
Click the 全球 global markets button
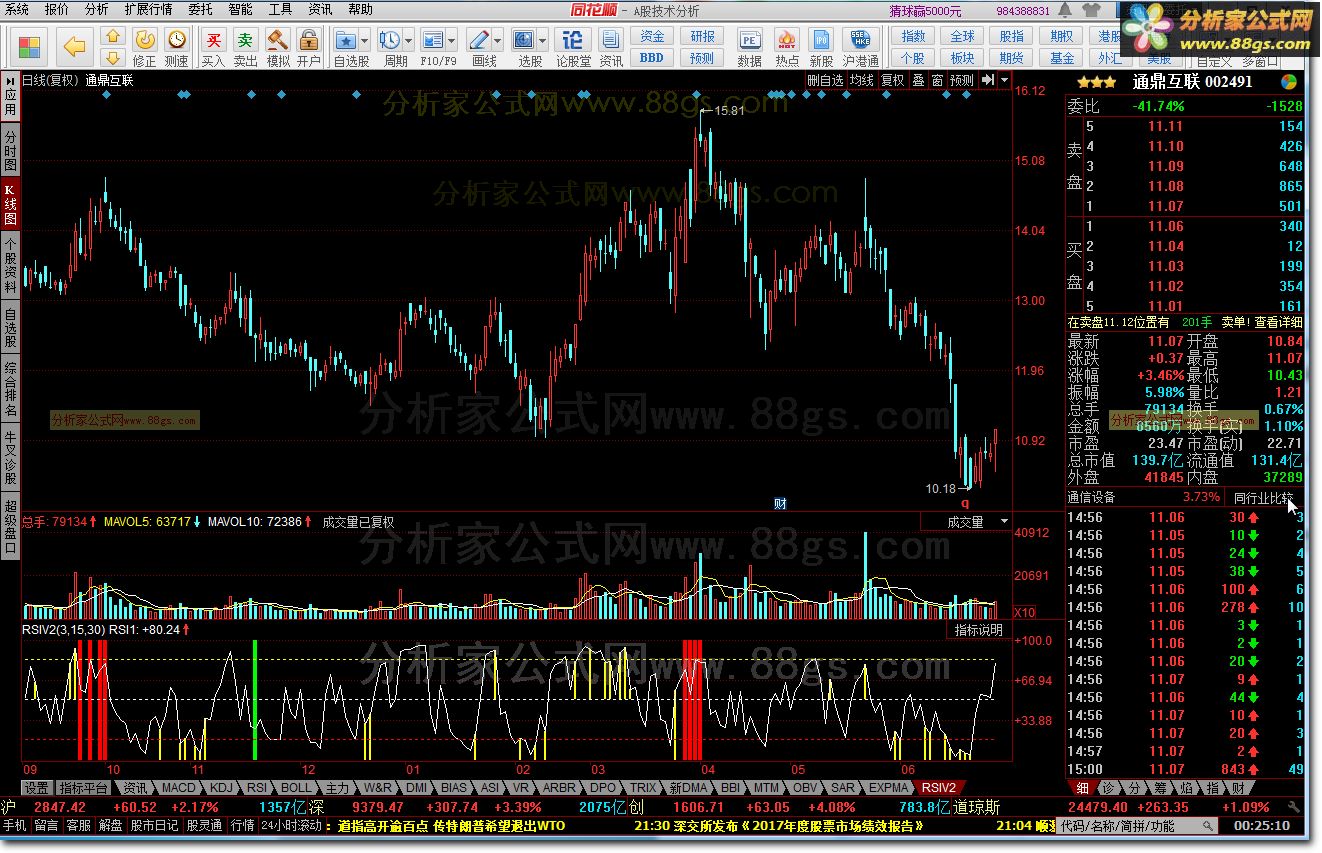(962, 36)
